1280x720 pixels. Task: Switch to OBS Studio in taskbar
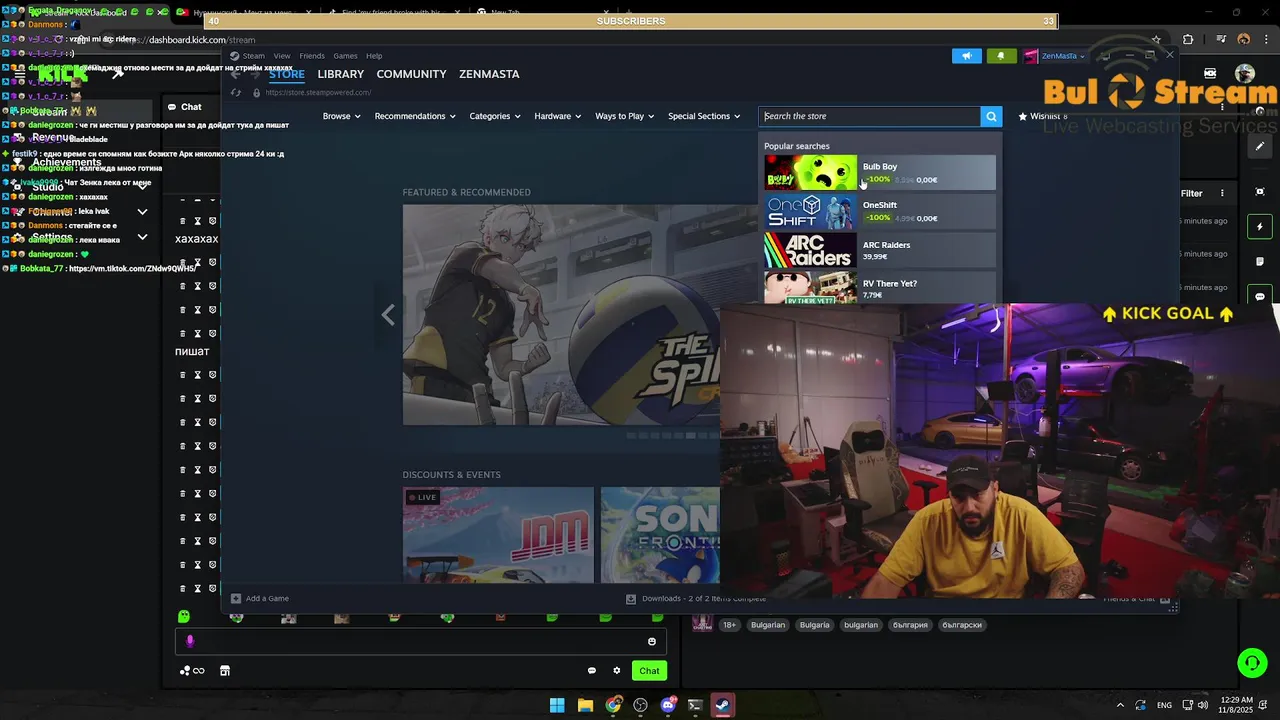point(640,705)
